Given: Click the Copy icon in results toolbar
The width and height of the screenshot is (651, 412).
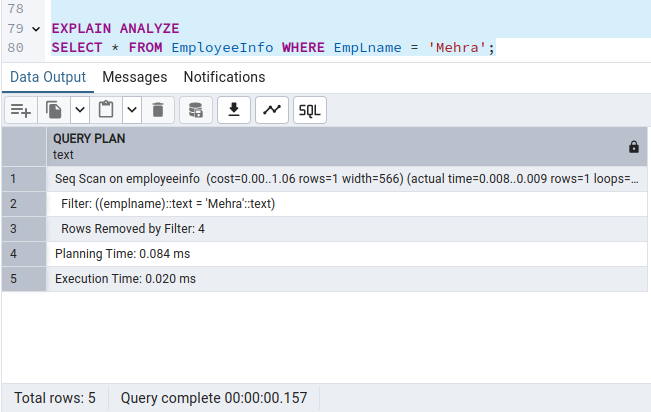Looking at the screenshot, I should pos(54,110).
